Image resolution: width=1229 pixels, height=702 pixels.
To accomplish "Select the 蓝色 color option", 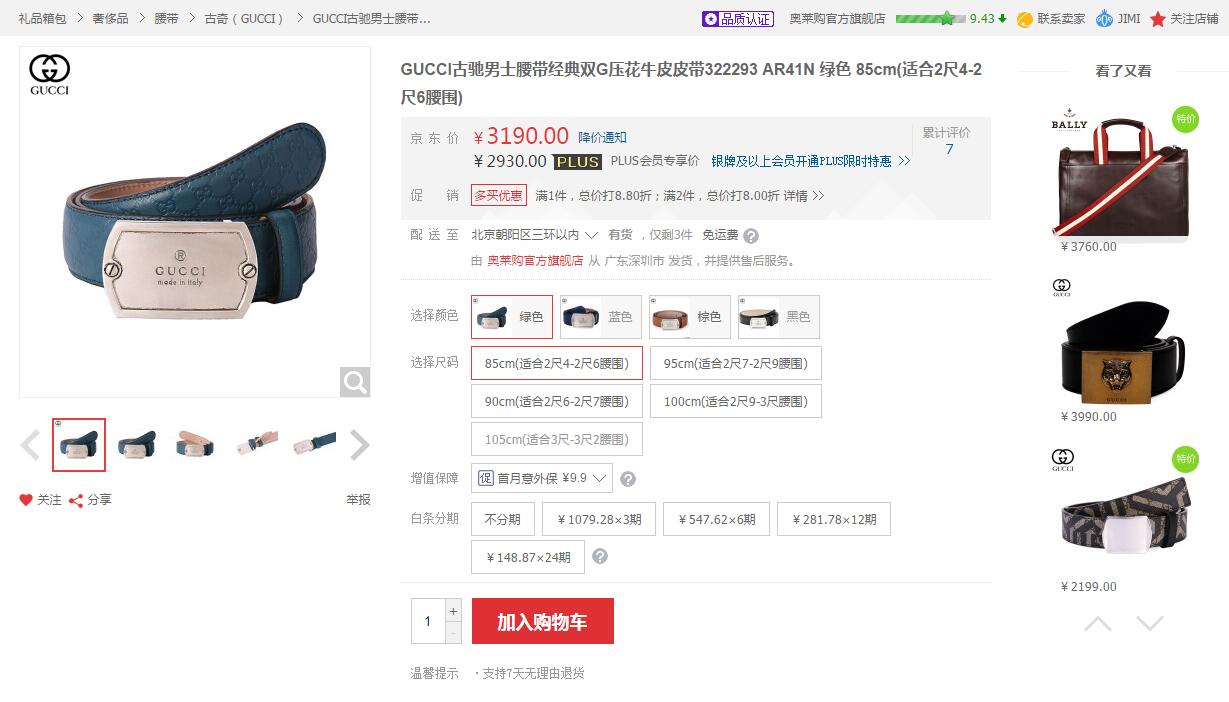I will (x=598, y=317).
